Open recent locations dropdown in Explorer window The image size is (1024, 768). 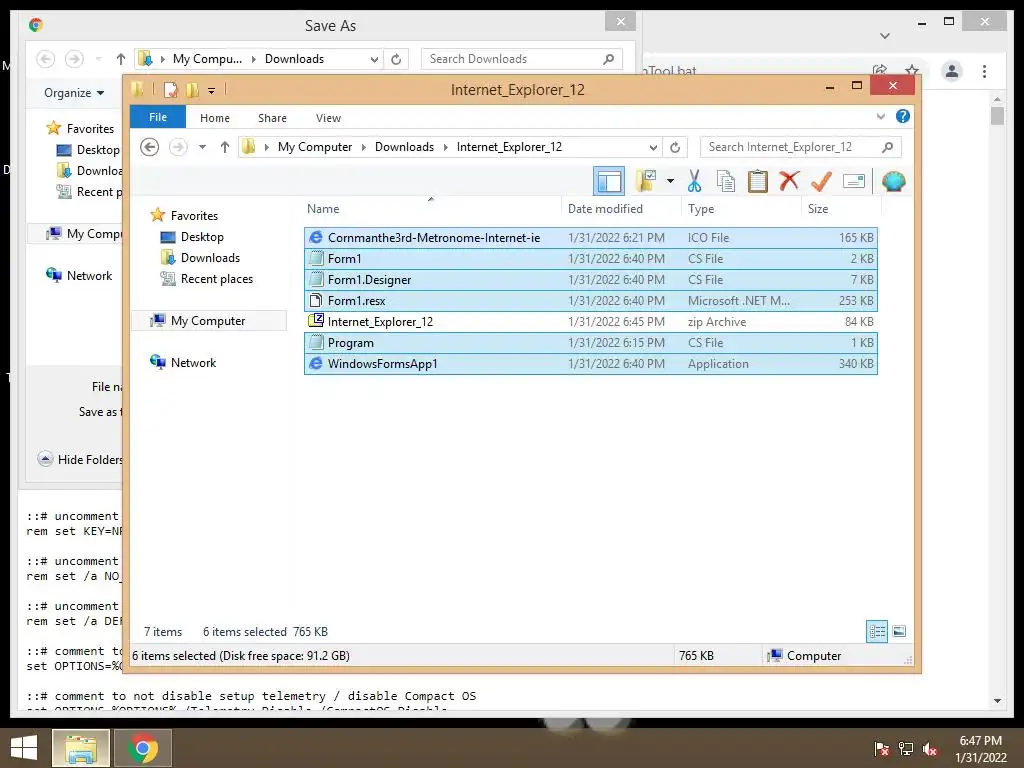point(202,147)
